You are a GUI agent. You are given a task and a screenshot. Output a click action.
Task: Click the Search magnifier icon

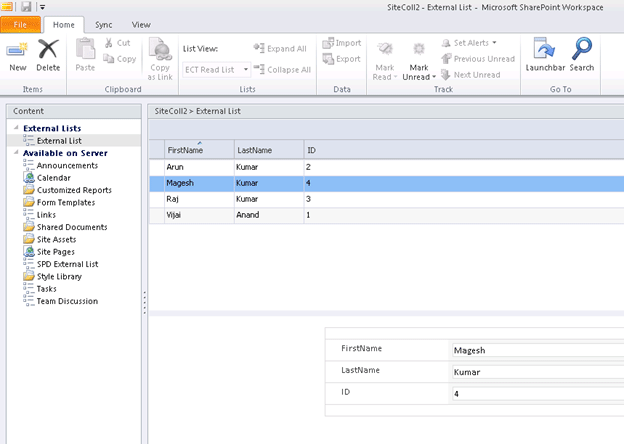[x=582, y=49]
